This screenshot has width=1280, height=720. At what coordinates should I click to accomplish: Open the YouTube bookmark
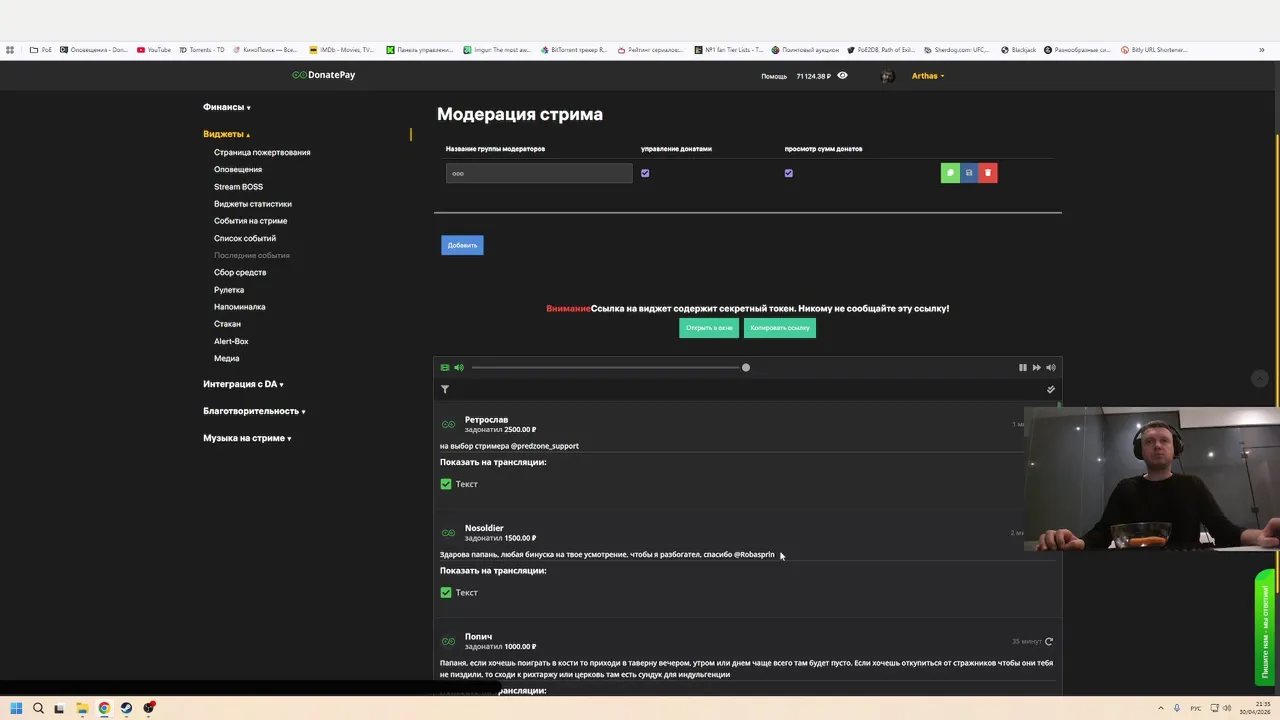154,50
